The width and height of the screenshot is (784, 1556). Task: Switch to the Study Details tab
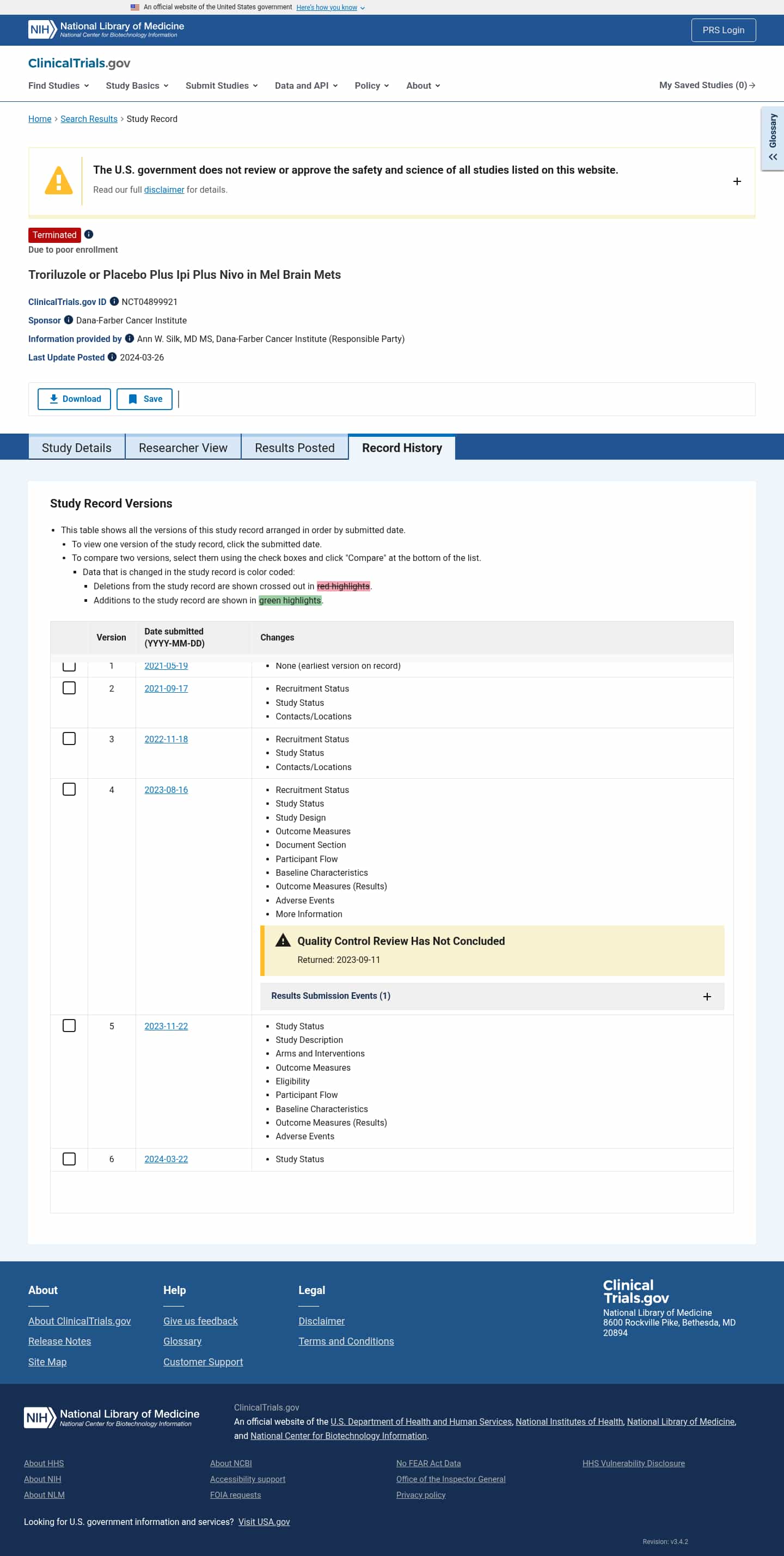(77, 448)
